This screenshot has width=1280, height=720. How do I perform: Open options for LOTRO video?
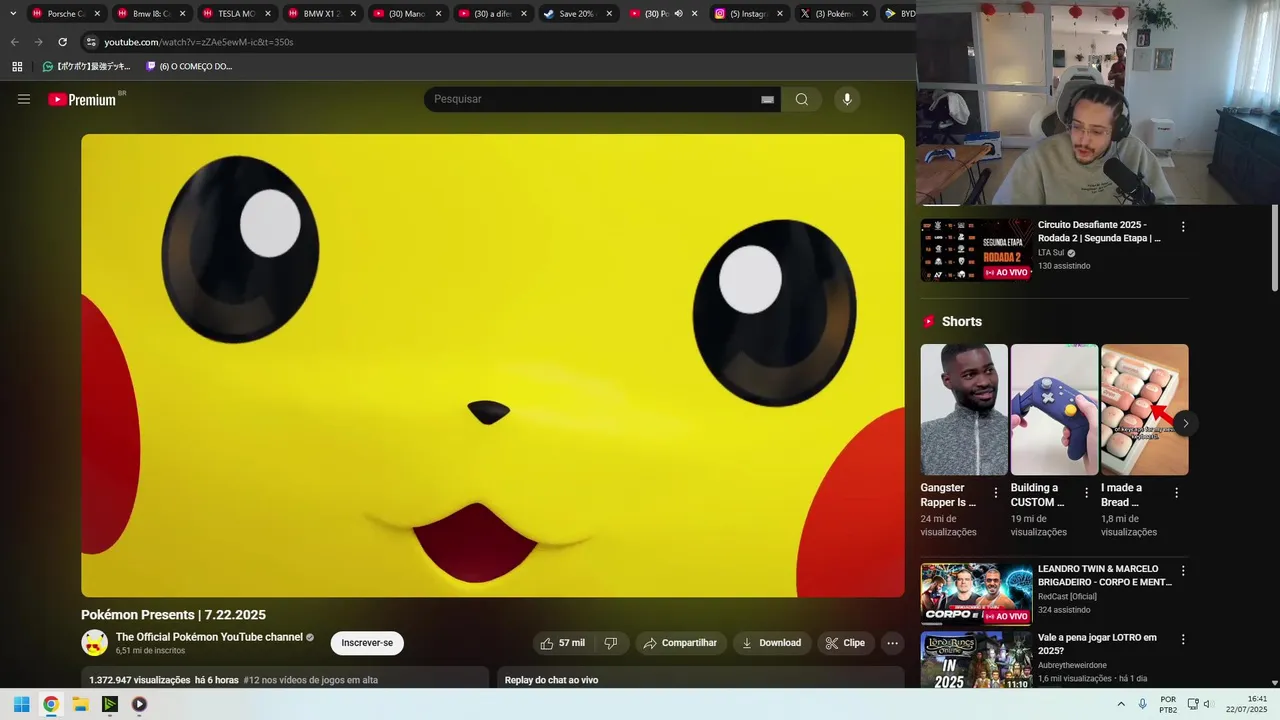[x=1183, y=639]
